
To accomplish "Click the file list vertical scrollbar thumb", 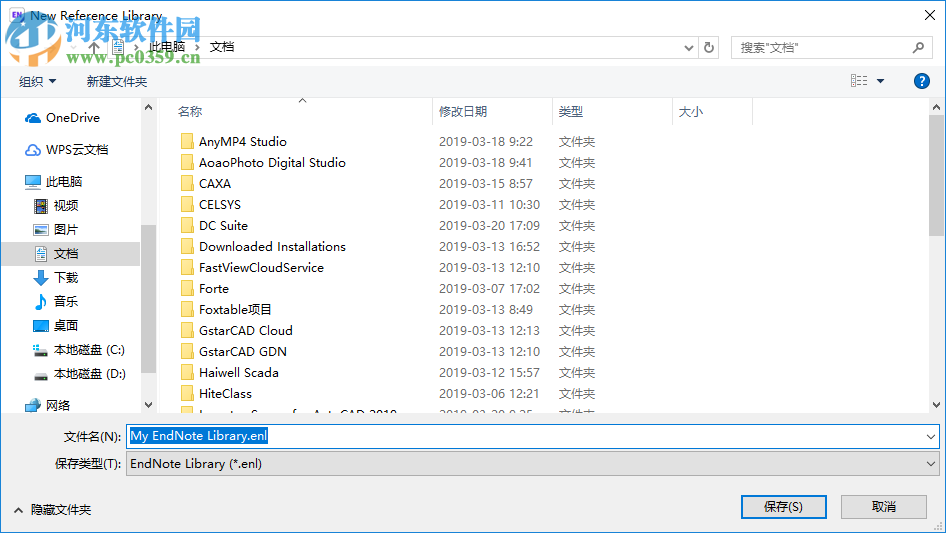I will click(936, 175).
